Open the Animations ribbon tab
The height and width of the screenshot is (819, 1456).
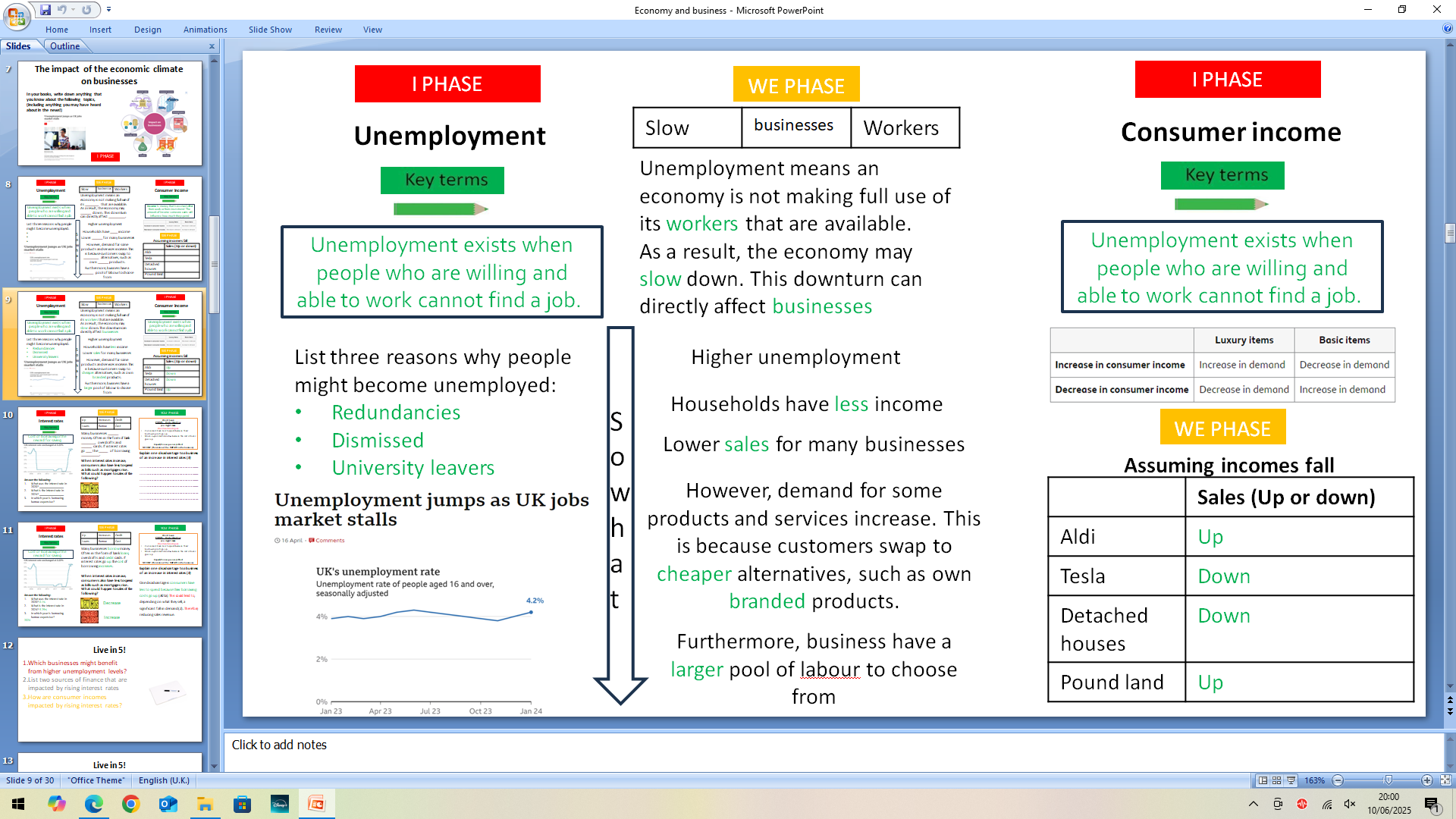[x=205, y=30]
